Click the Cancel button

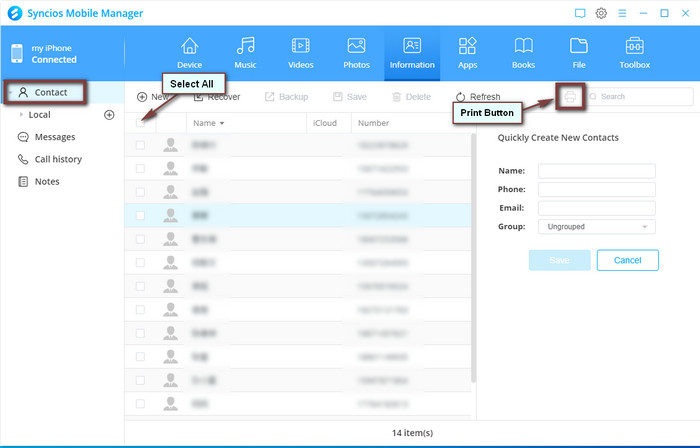(627, 260)
